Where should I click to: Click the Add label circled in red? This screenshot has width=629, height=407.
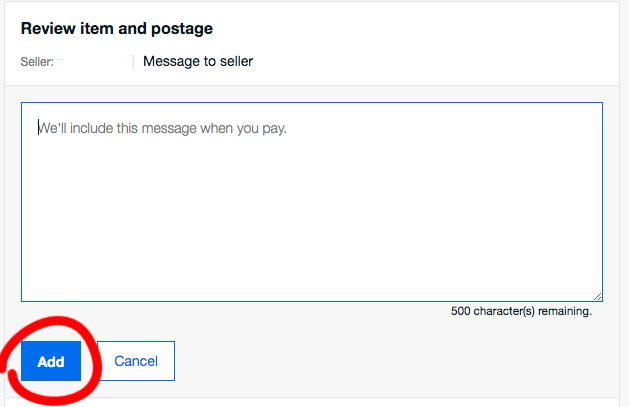pyautogui.click(x=51, y=362)
